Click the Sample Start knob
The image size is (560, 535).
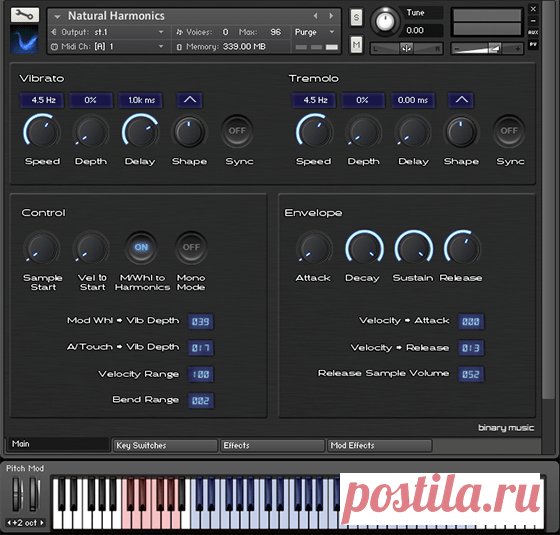pos(42,248)
